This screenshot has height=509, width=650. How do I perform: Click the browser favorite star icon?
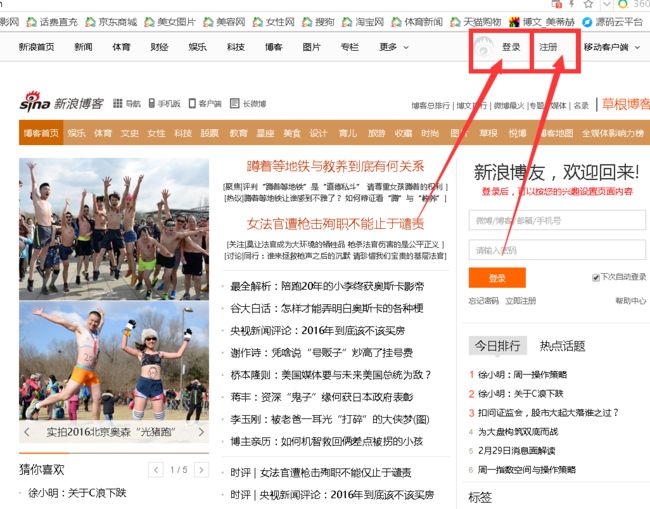click(588, 4)
